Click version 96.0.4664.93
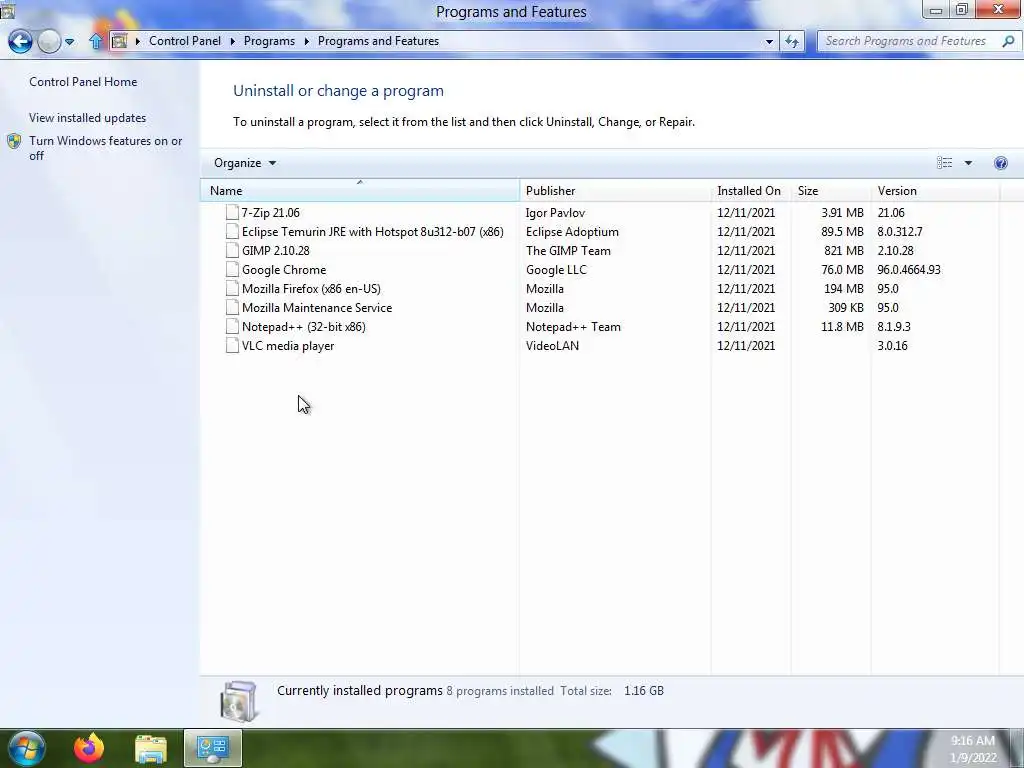The width and height of the screenshot is (1024, 768). pyautogui.click(x=909, y=269)
